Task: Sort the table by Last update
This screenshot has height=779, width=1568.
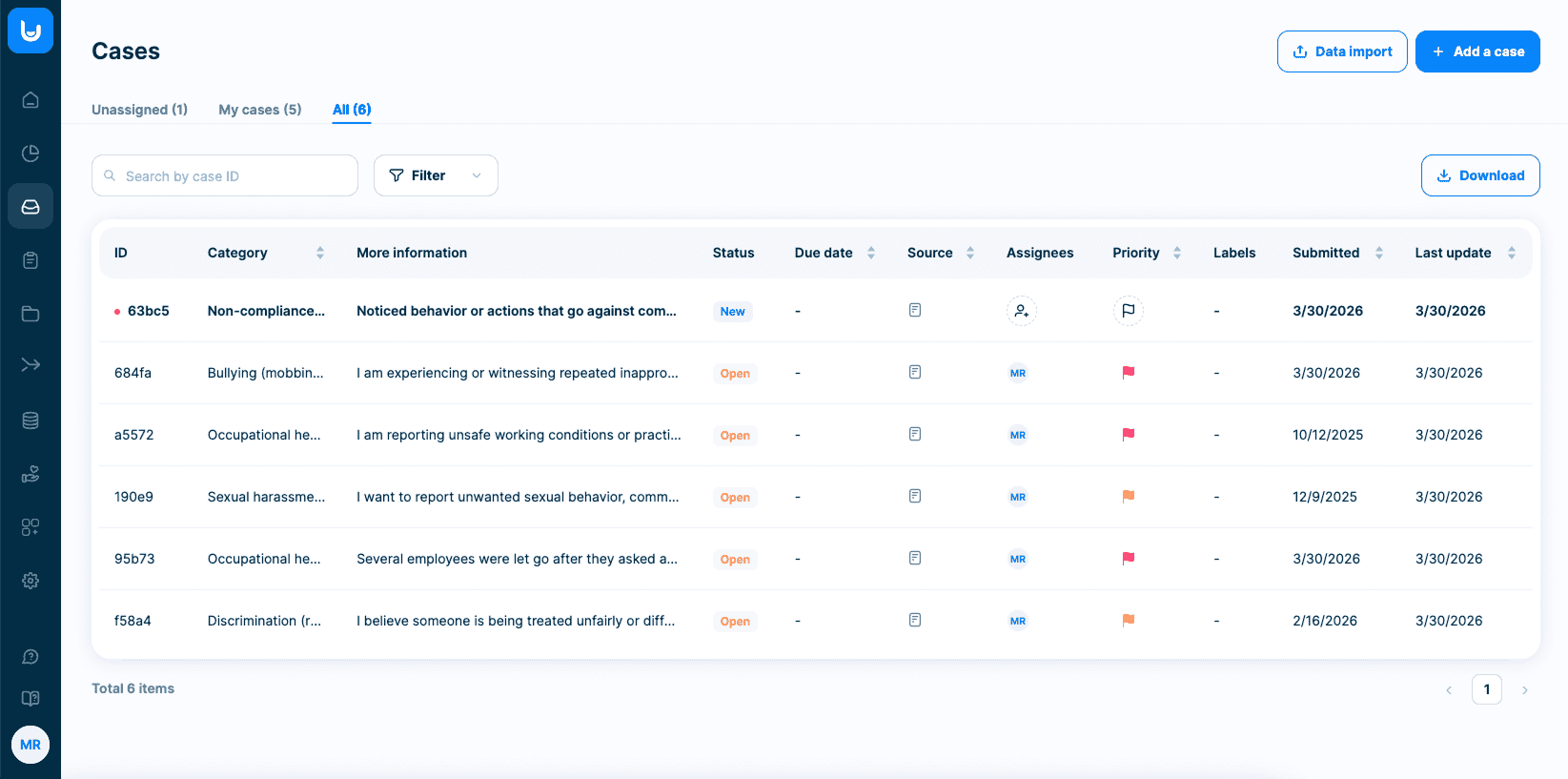Action: pyautogui.click(x=1511, y=253)
